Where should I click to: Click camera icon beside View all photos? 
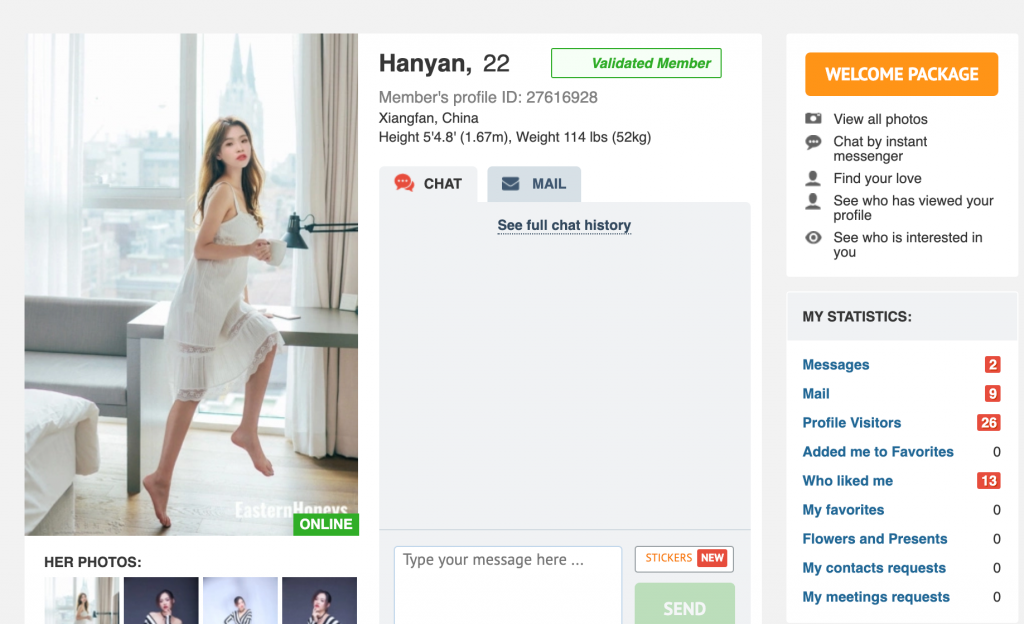coord(813,118)
